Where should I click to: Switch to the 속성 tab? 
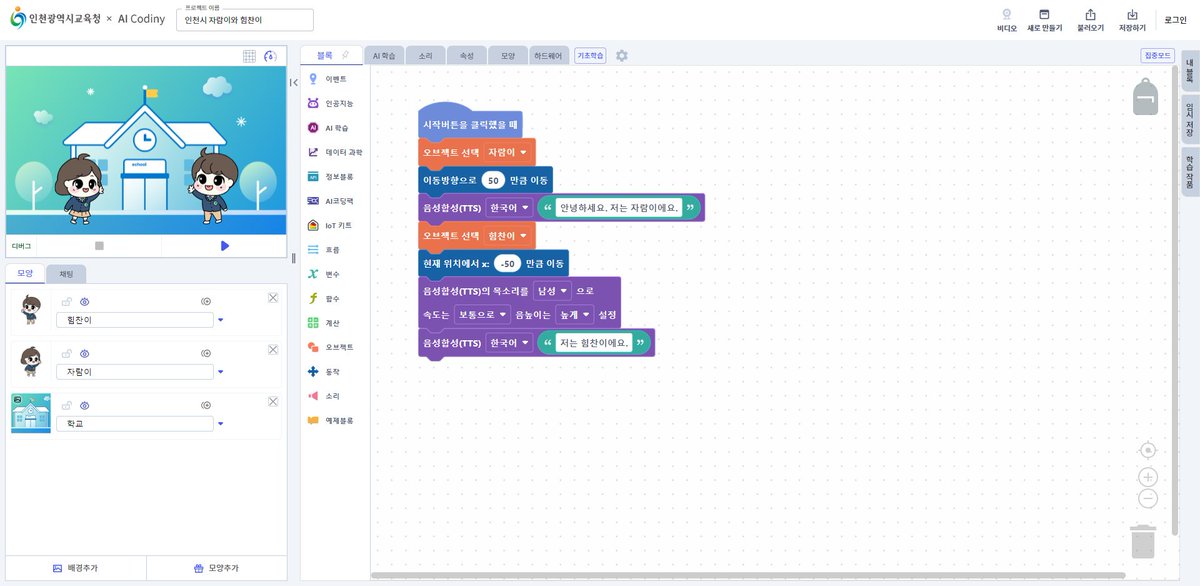click(x=466, y=56)
